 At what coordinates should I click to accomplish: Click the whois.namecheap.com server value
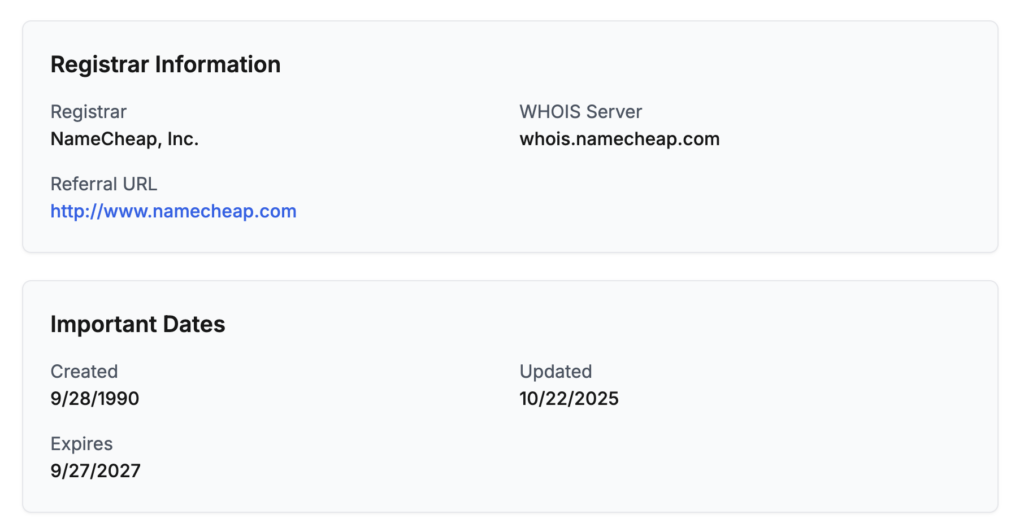[x=619, y=139]
